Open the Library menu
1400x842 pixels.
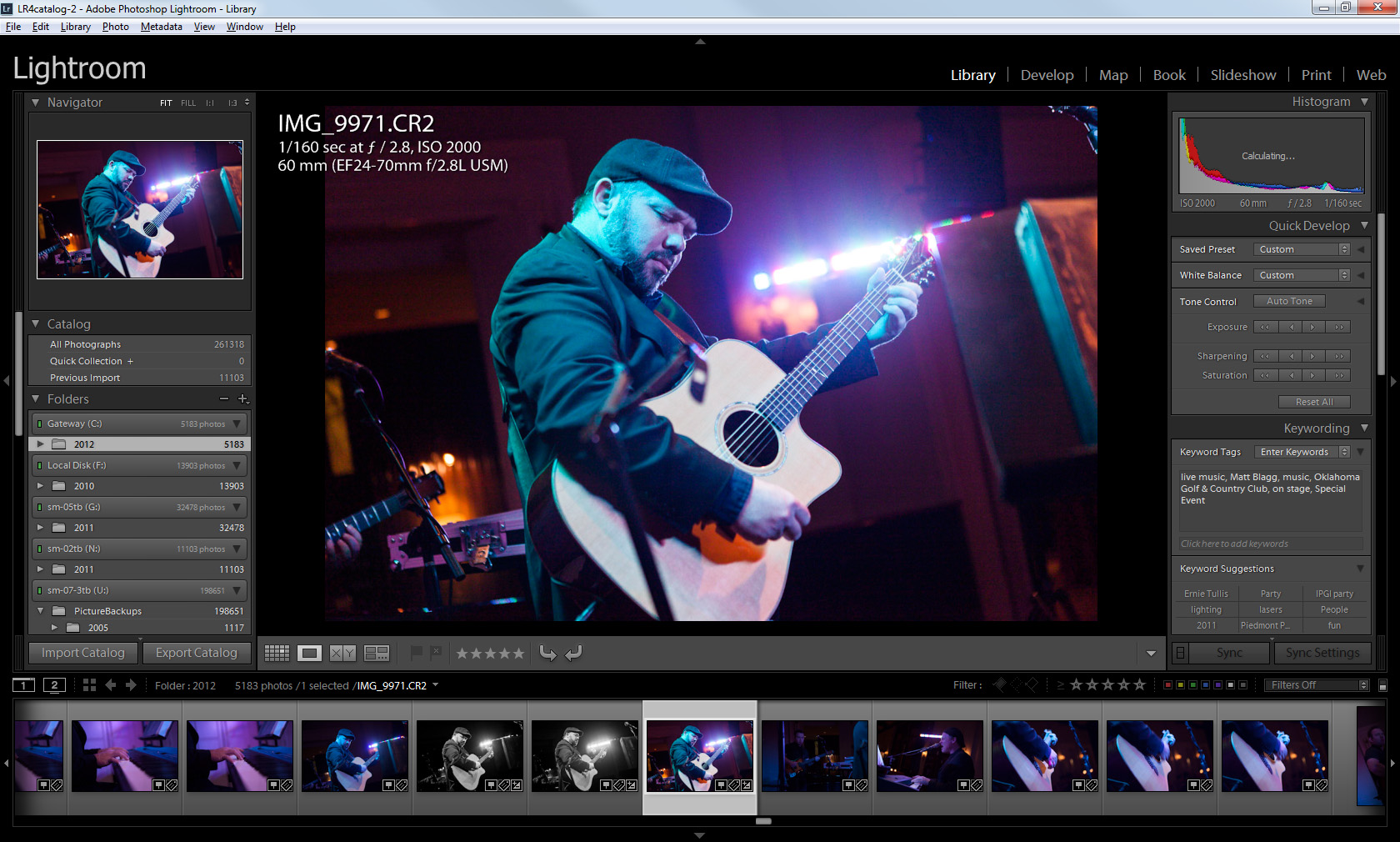[x=76, y=27]
